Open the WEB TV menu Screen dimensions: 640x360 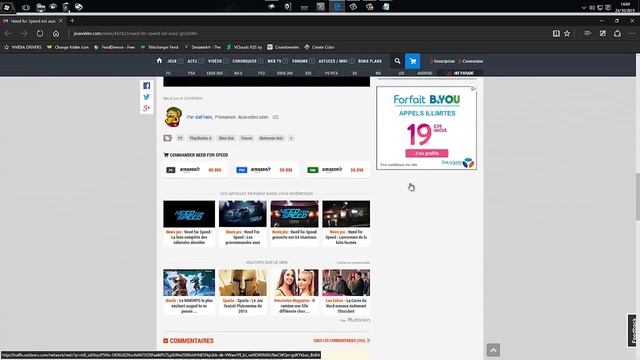click(274, 61)
